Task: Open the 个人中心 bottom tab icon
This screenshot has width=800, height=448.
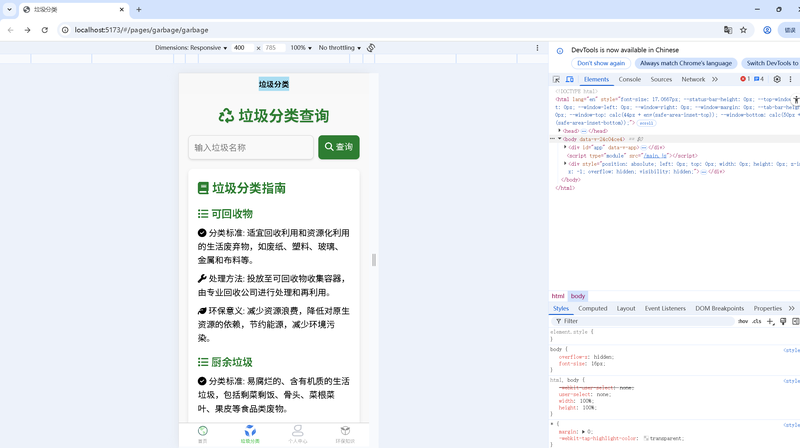Action: tap(297, 431)
